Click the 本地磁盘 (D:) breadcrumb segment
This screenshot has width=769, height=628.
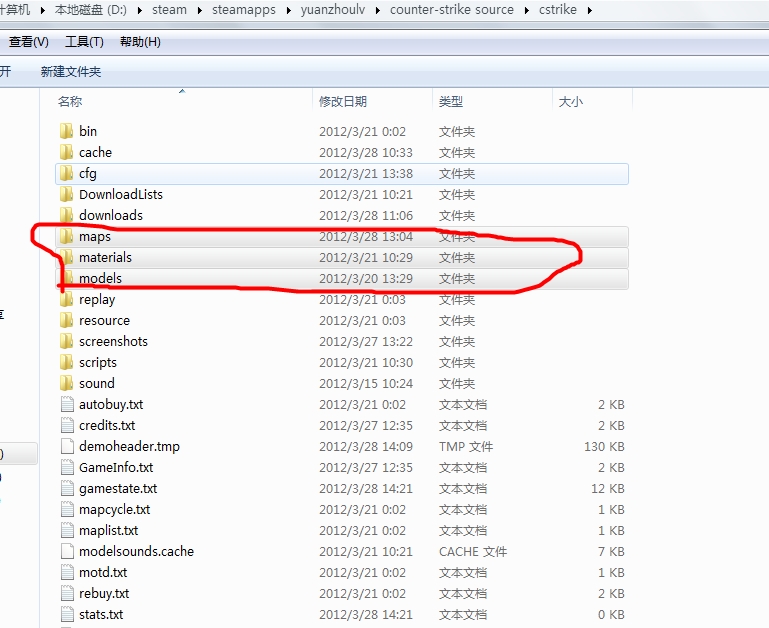pos(91,10)
